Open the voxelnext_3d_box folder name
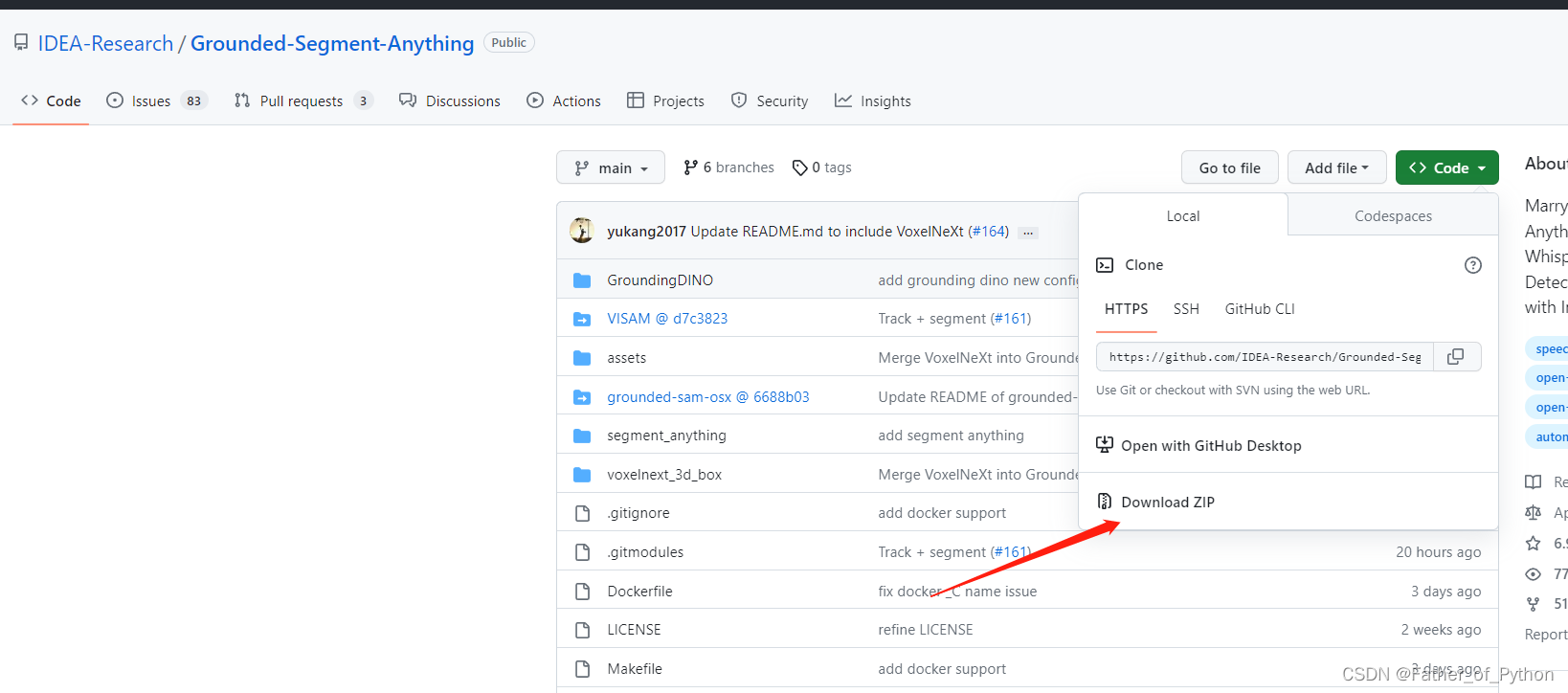This screenshot has height=693, width=1568. point(664,475)
